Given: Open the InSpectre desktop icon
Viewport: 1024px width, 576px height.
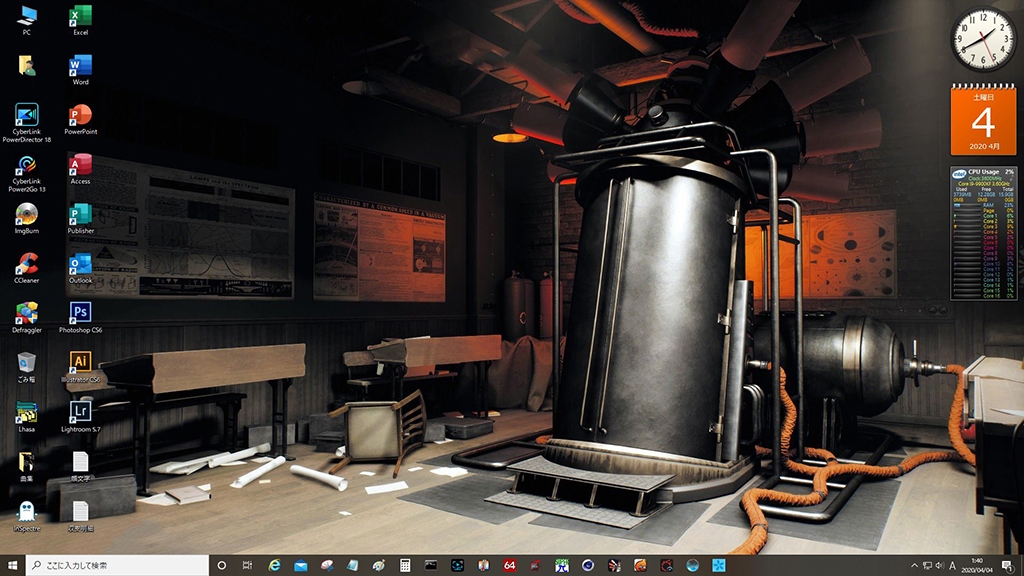Looking at the screenshot, I should point(27,511).
